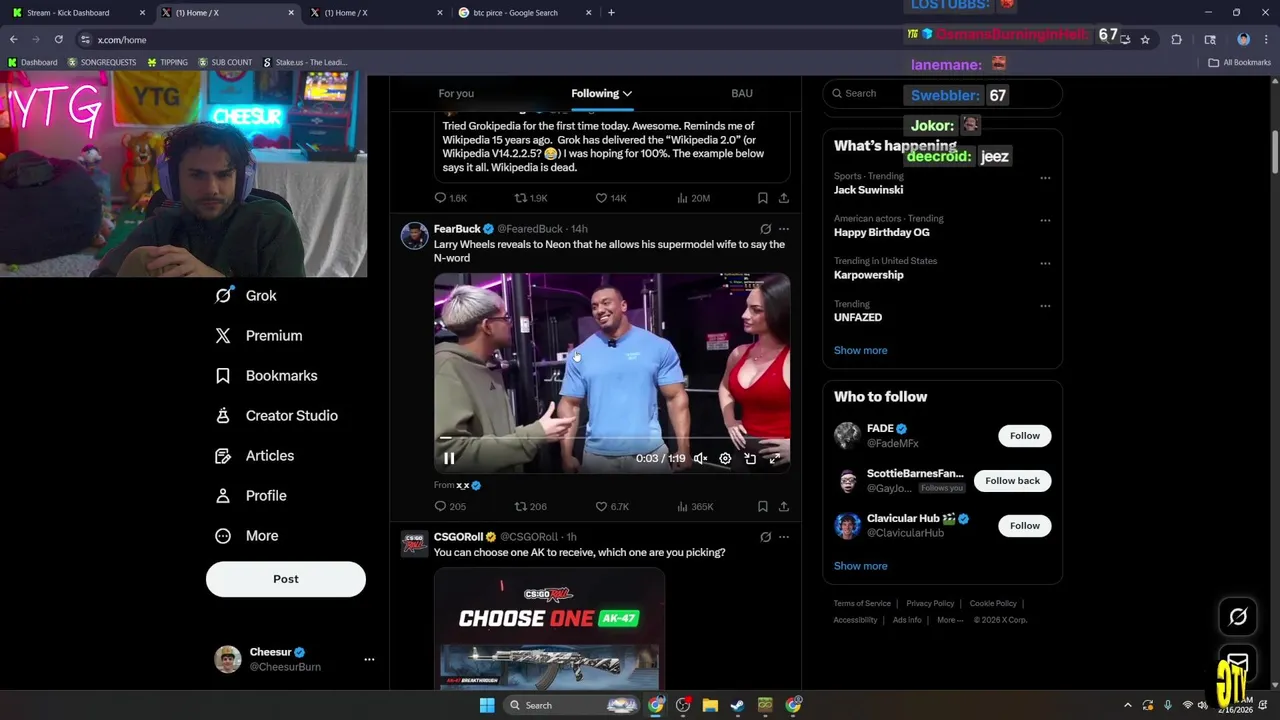1280x720 pixels.
Task: Expand the footer More menu
Action: click(950, 620)
